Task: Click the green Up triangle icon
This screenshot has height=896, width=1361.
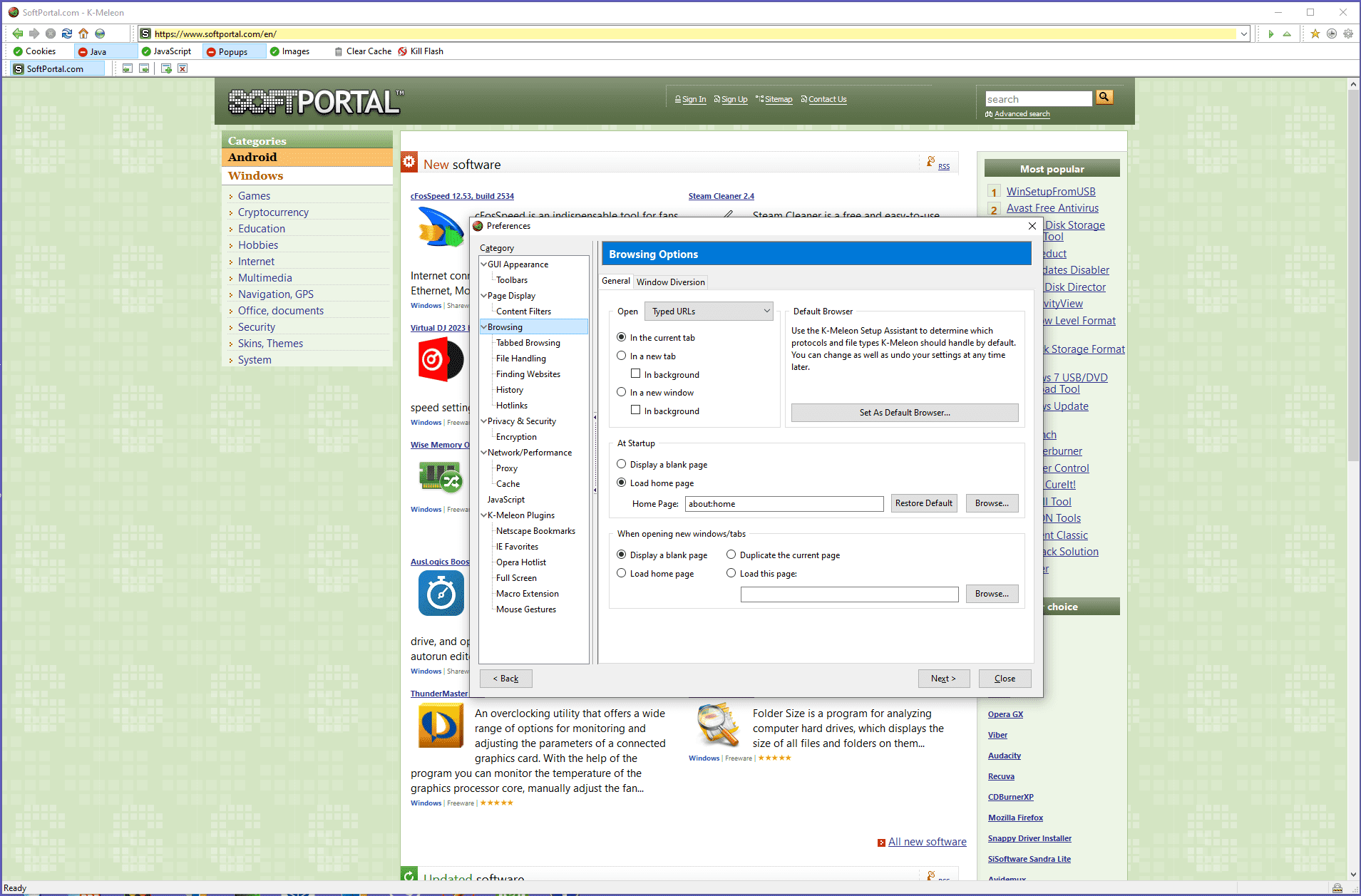Action: 1287,34
